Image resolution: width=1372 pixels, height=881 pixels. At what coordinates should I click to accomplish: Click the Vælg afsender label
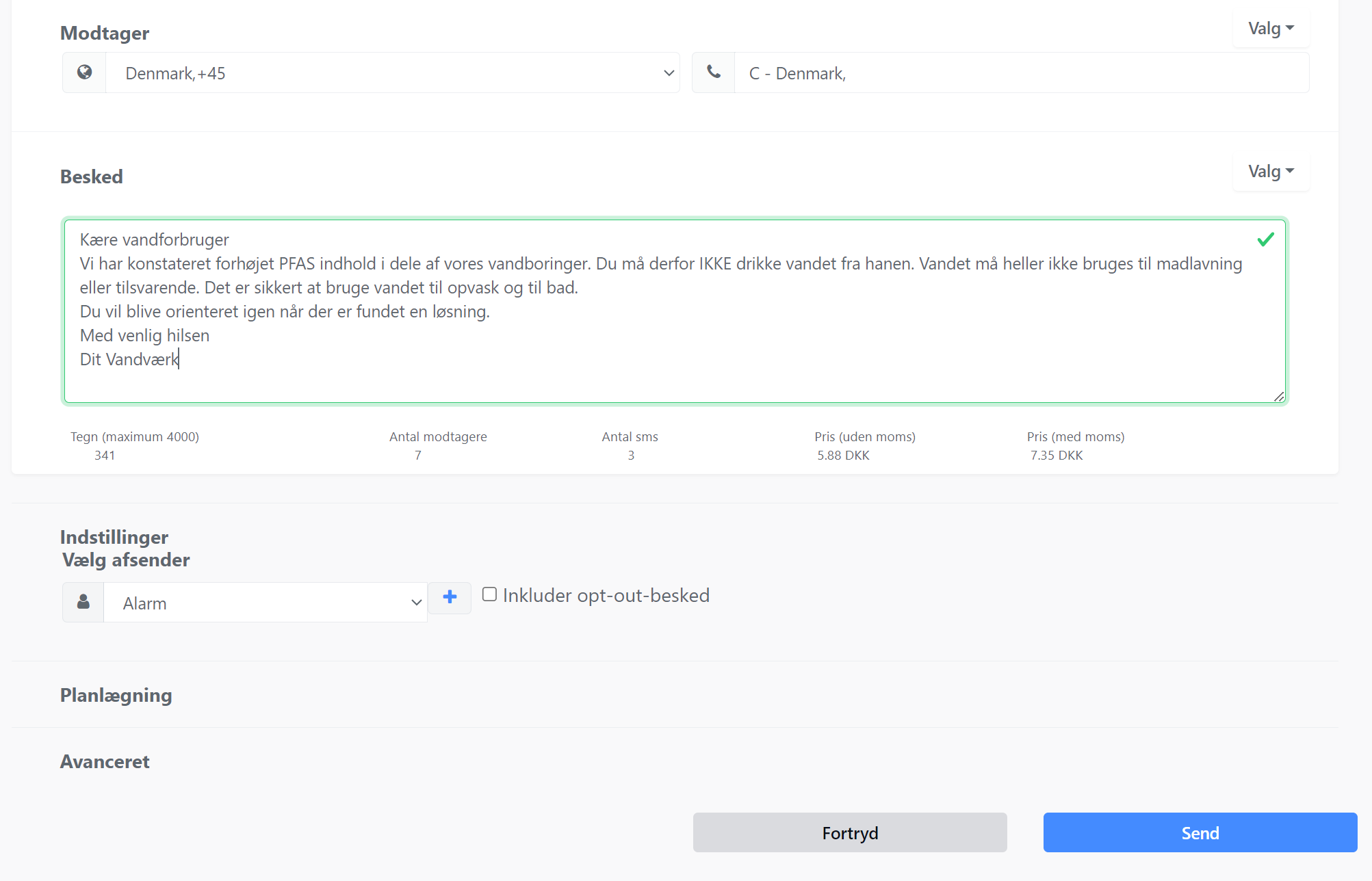pos(126,560)
